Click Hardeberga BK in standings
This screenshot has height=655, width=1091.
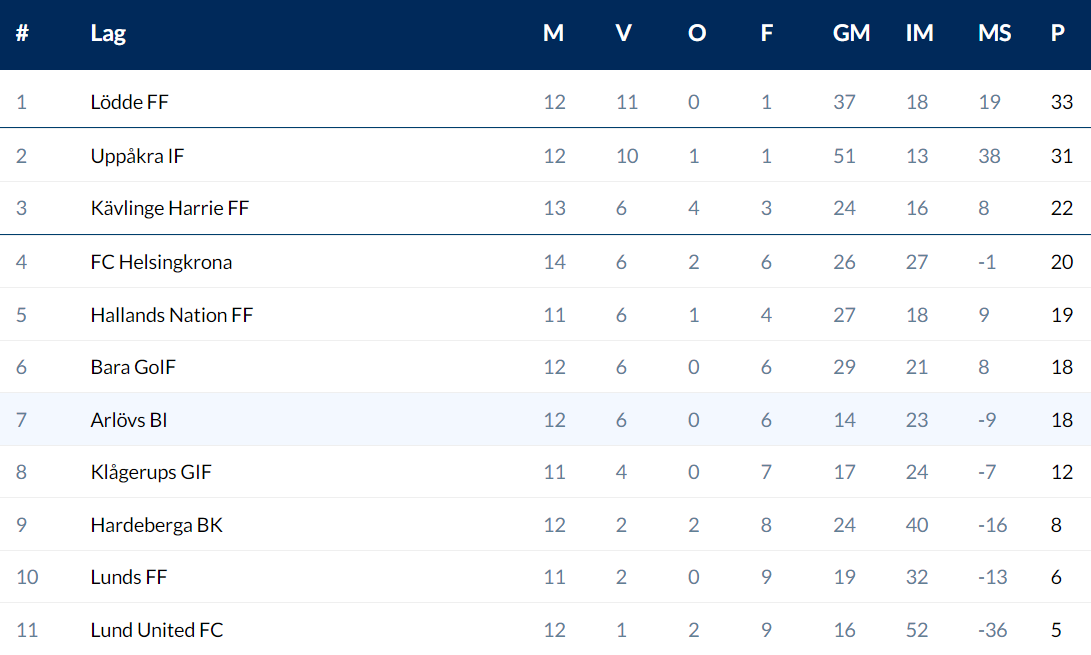tap(156, 525)
